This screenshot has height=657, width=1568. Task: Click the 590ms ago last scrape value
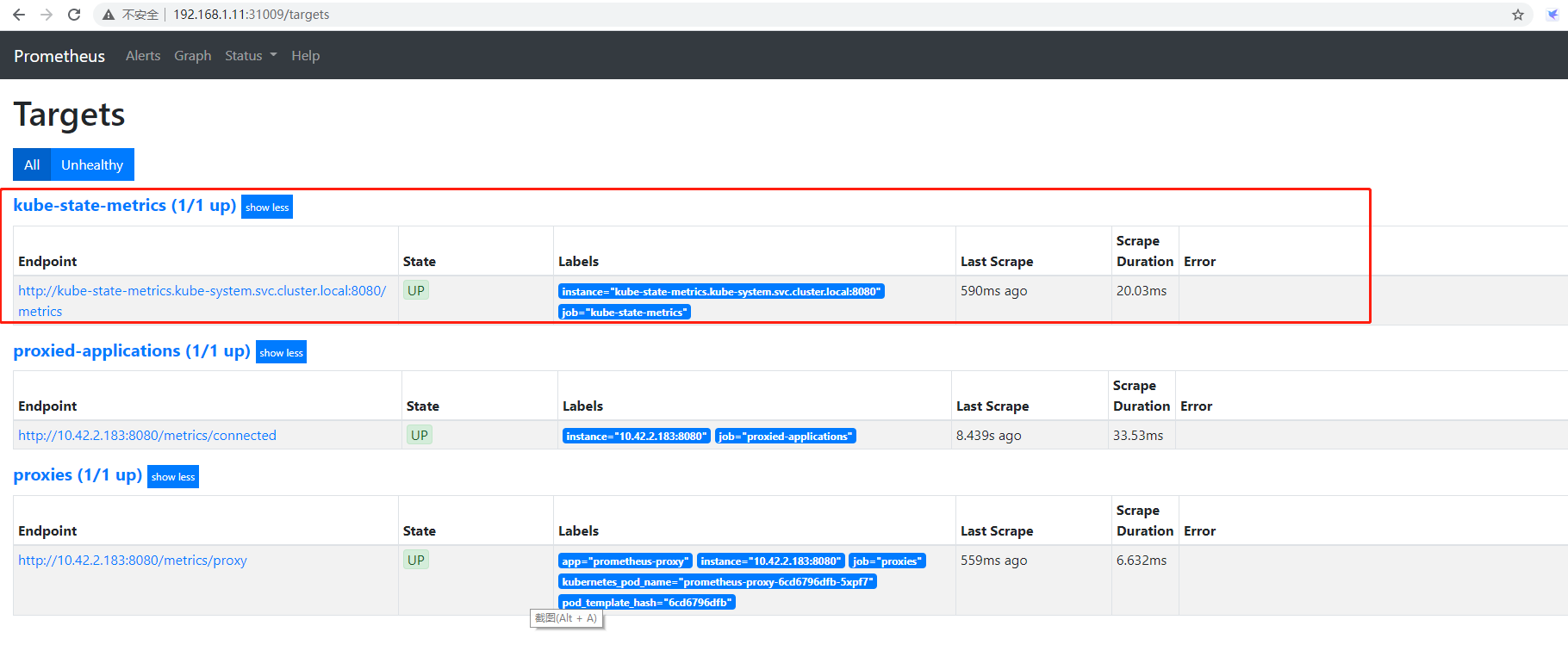994,291
